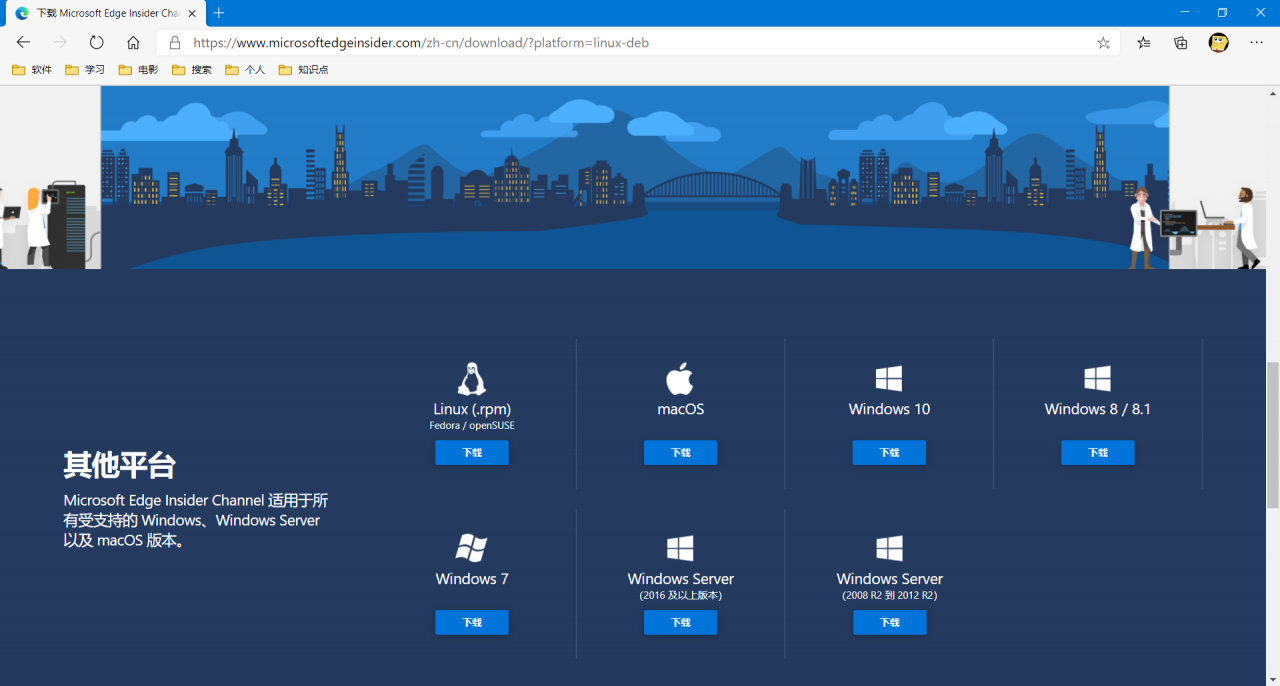Image resolution: width=1280 pixels, height=686 pixels.
Task: Open a new tab with plus button
Action: click(219, 13)
